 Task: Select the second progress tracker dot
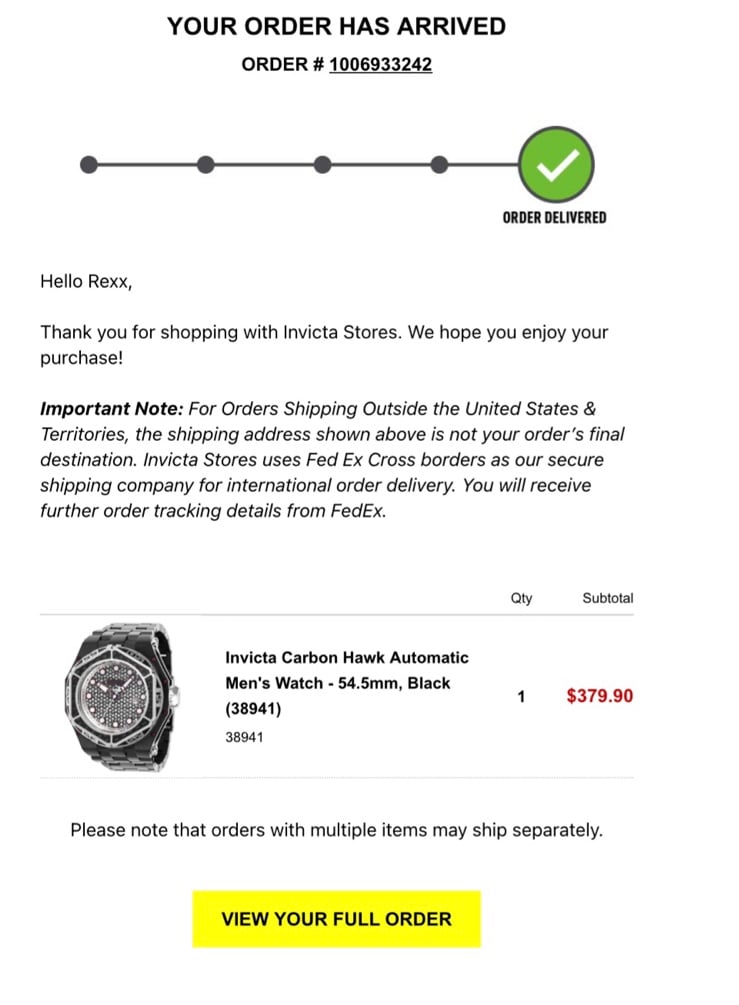click(x=206, y=165)
